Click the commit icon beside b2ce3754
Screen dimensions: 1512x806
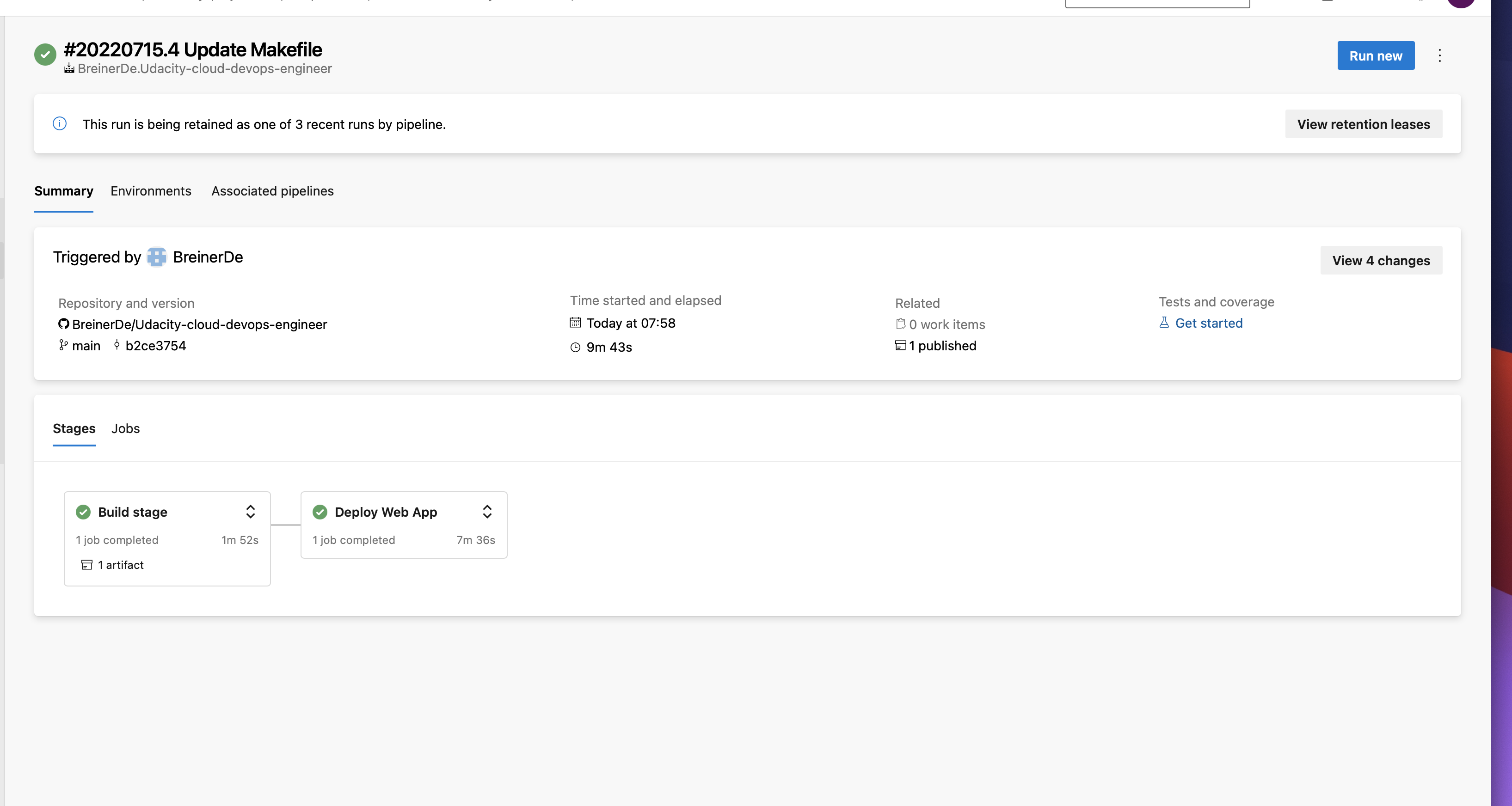click(x=117, y=345)
